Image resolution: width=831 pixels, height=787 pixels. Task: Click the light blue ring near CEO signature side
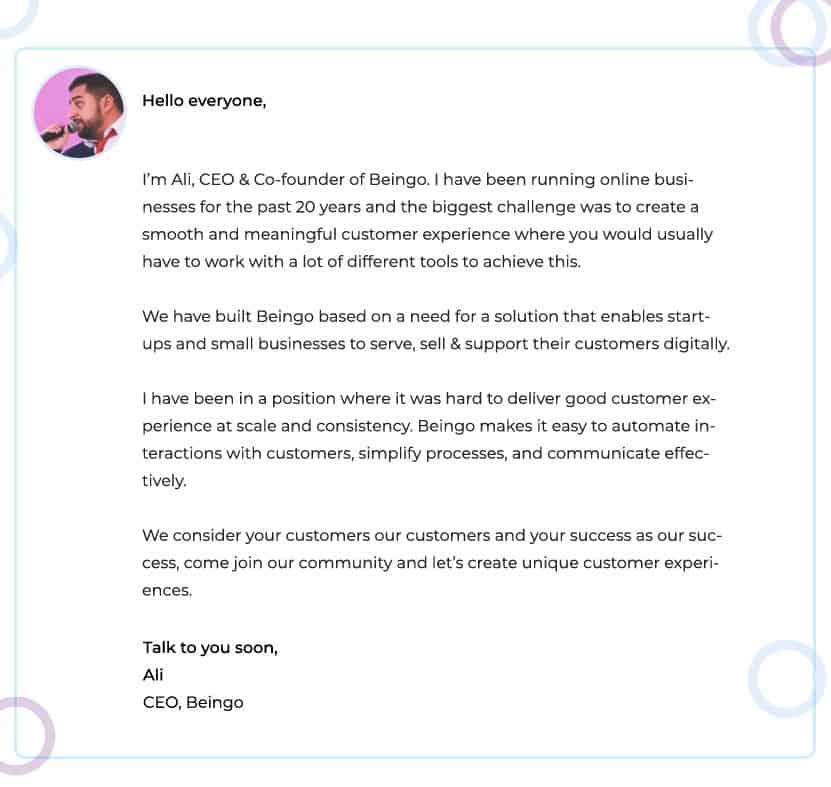point(786,678)
